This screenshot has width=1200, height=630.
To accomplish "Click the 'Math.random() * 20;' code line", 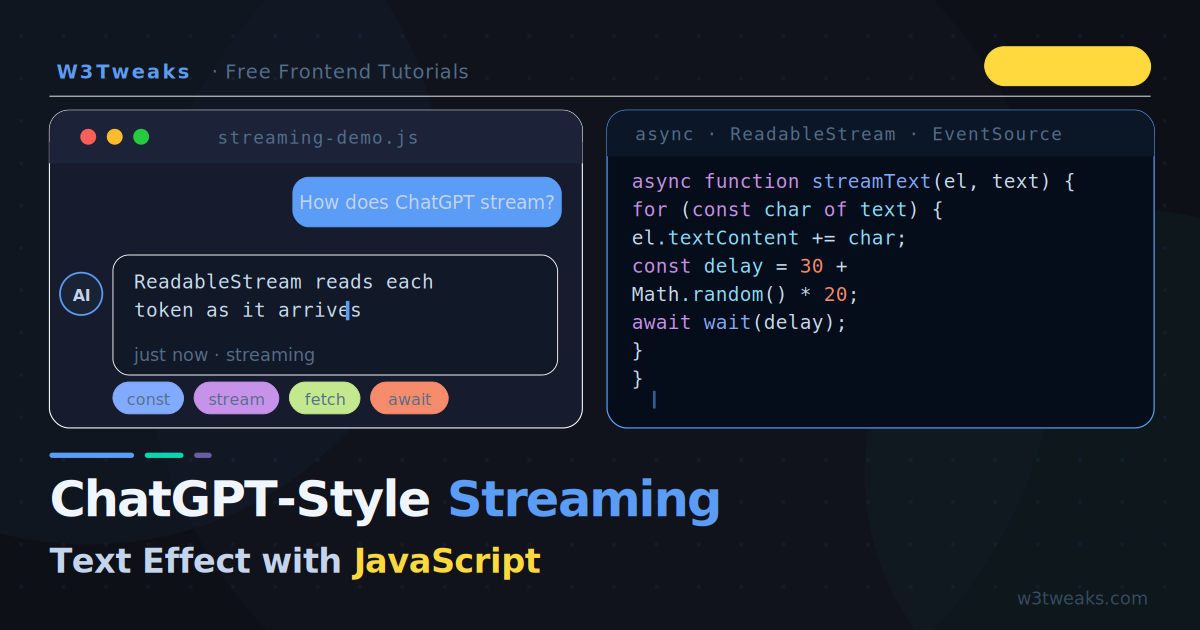I will [745, 294].
